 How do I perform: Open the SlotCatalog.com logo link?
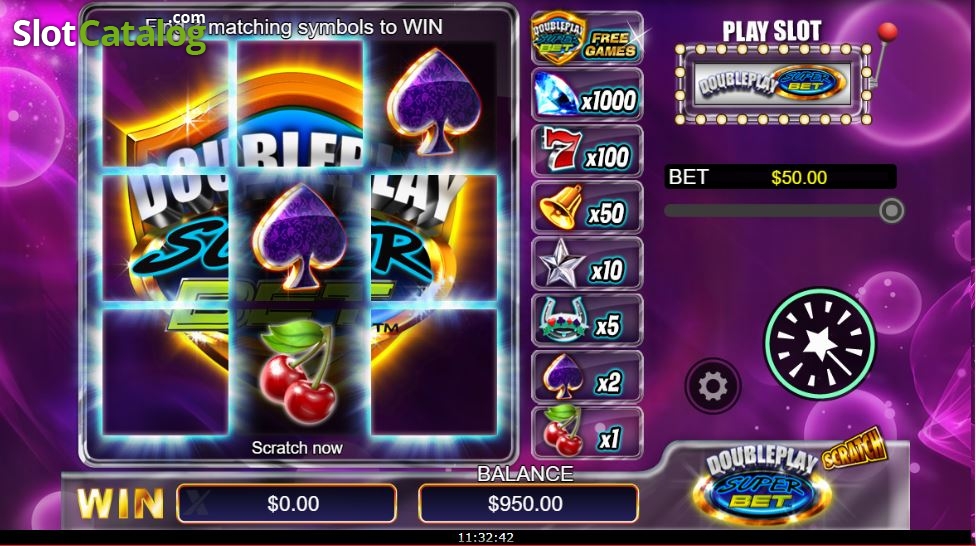(109, 32)
